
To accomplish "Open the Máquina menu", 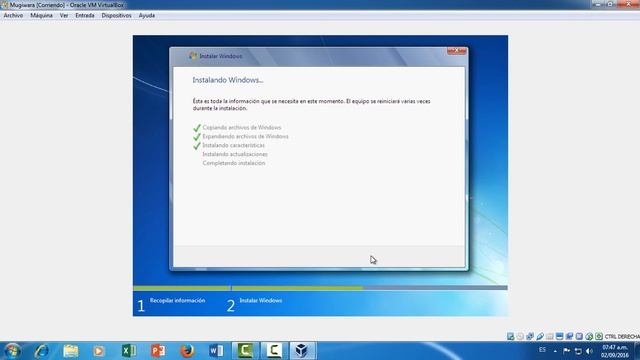I will (x=41, y=16).
